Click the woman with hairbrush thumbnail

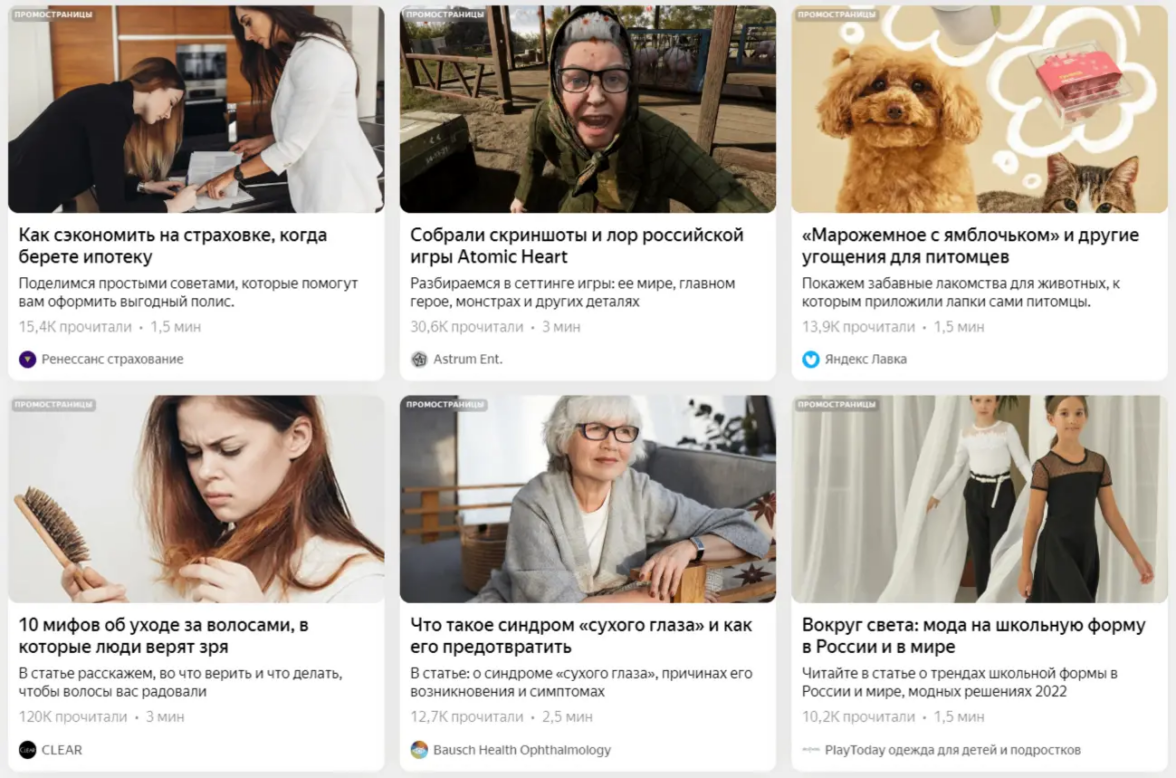196,500
